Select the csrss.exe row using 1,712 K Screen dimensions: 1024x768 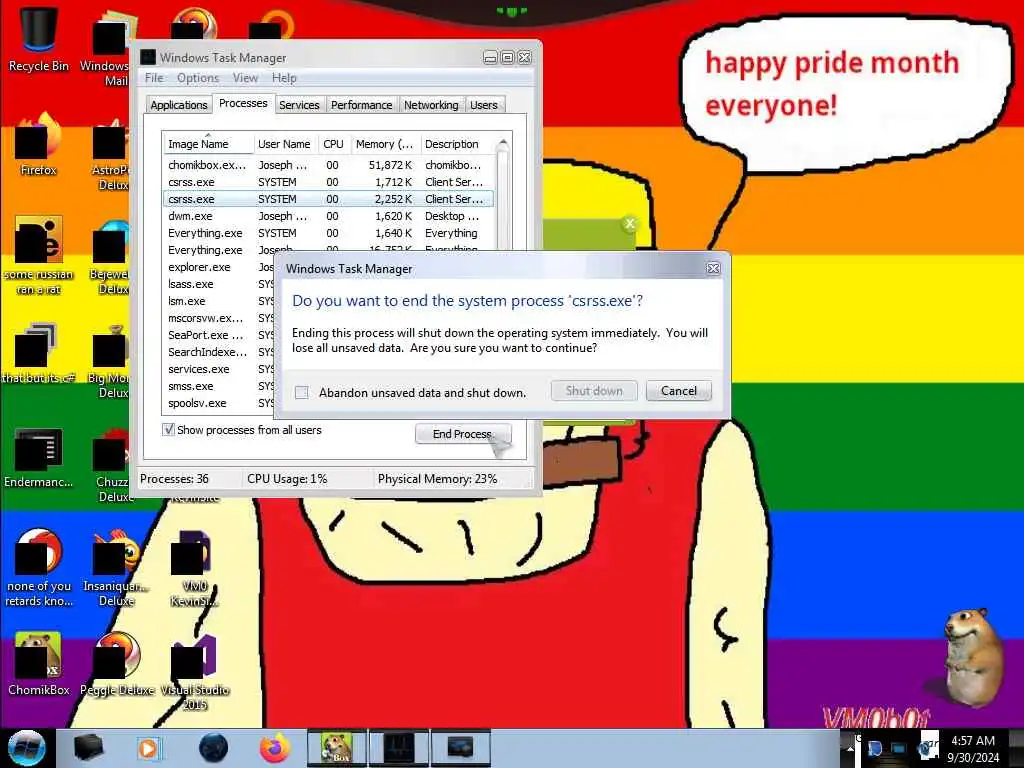pos(328,182)
